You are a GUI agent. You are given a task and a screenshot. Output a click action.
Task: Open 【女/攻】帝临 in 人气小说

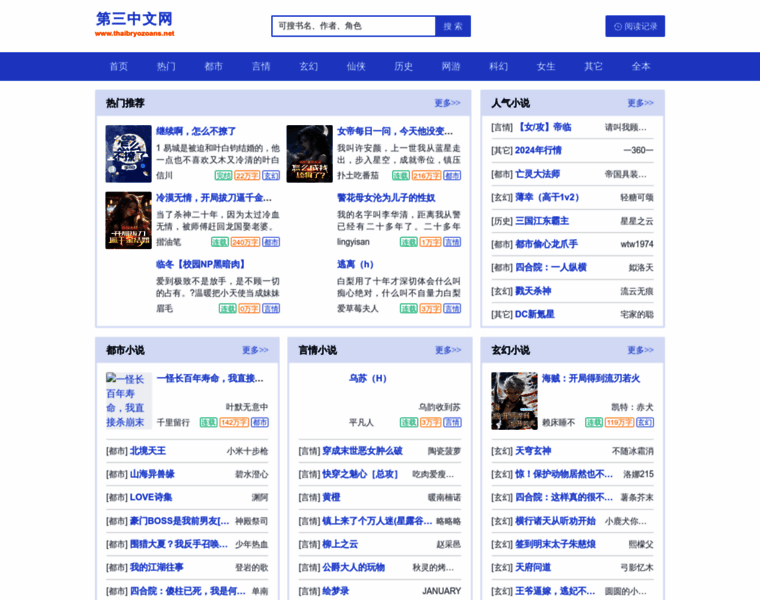(x=543, y=127)
